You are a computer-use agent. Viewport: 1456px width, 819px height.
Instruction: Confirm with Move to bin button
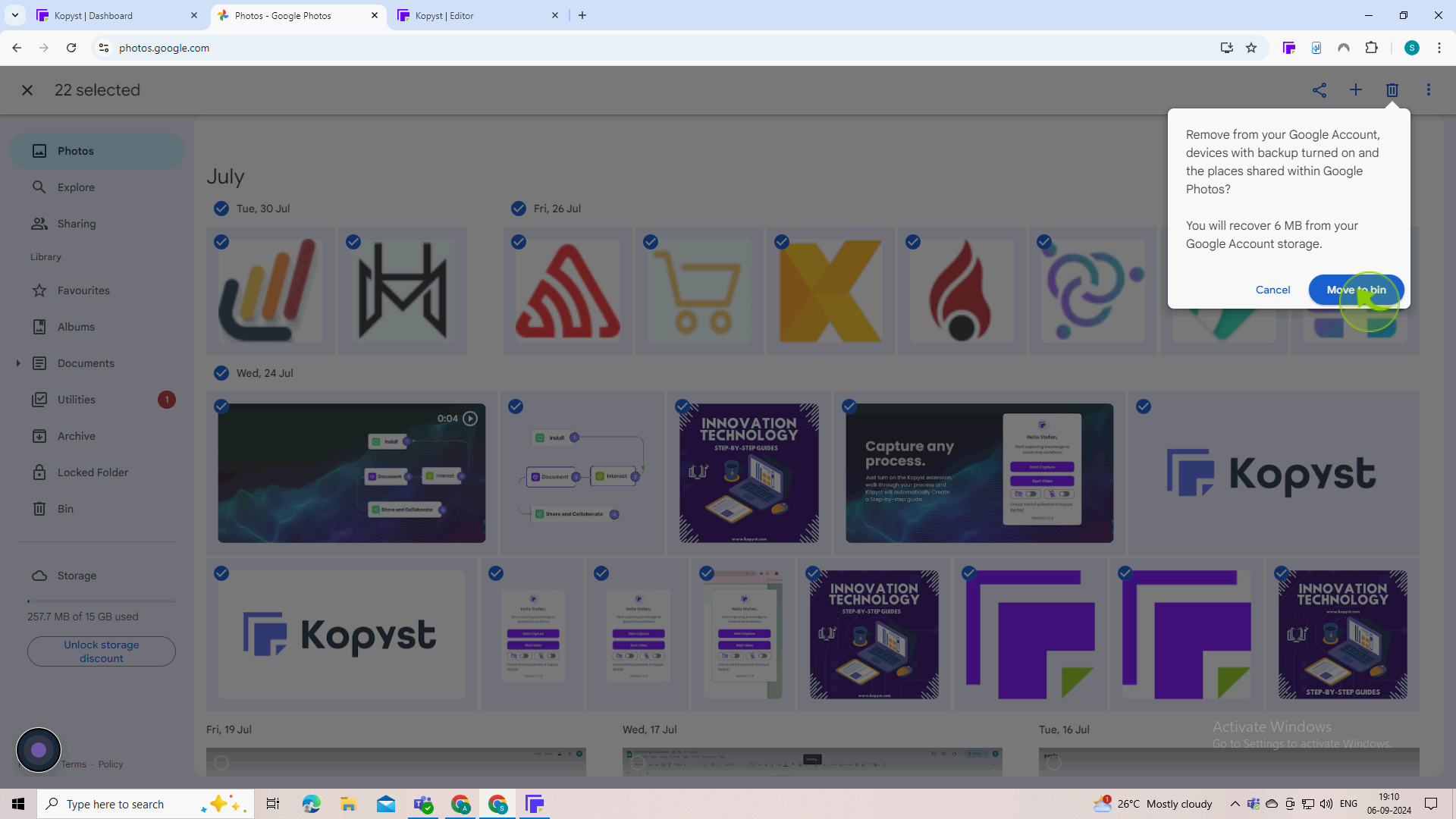[1356, 290]
